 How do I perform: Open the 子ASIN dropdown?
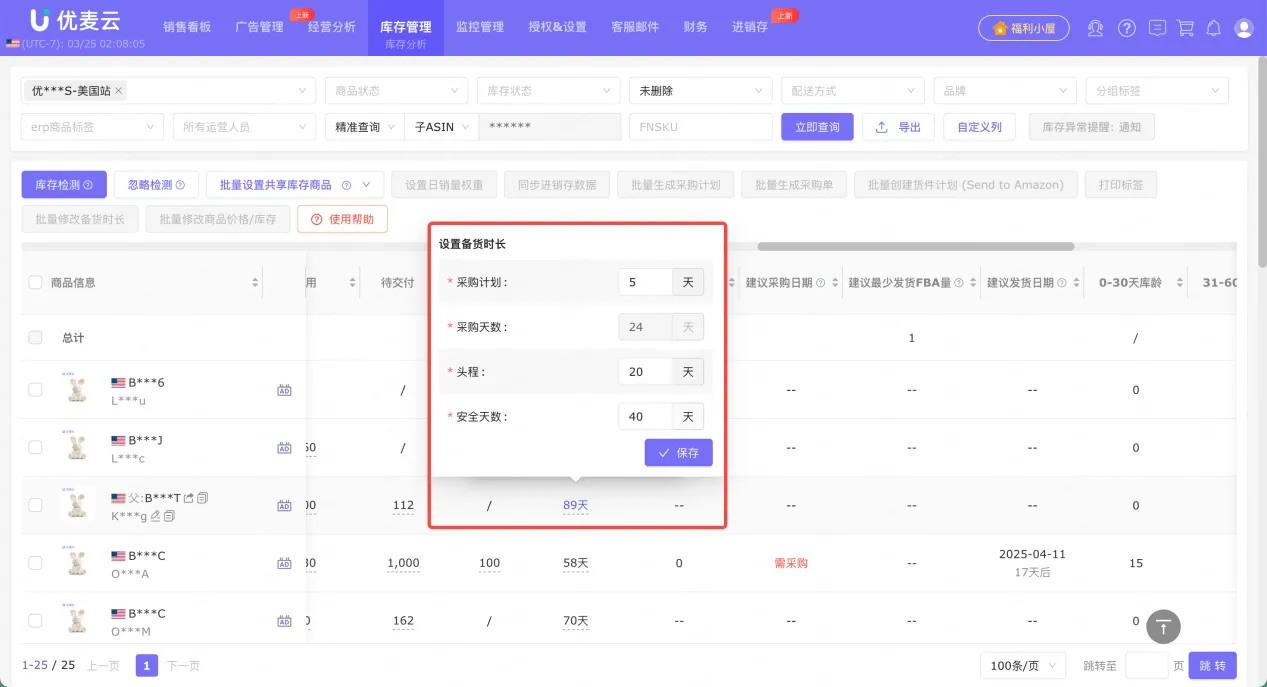pyautogui.click(x=441, y=127)
